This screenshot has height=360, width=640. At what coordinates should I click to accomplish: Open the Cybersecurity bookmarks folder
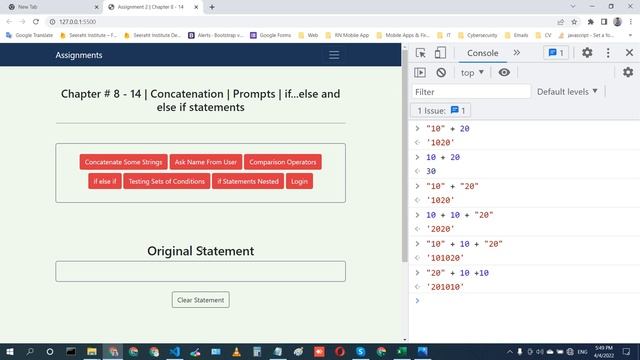(478, 36)
